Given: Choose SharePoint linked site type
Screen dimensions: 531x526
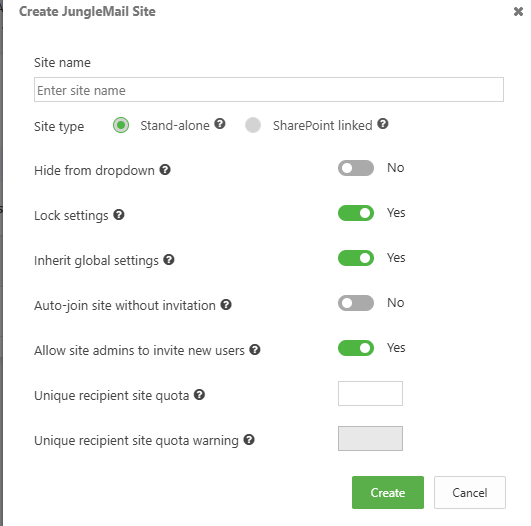Looking at the screenshot, I should tap(253, 125).
